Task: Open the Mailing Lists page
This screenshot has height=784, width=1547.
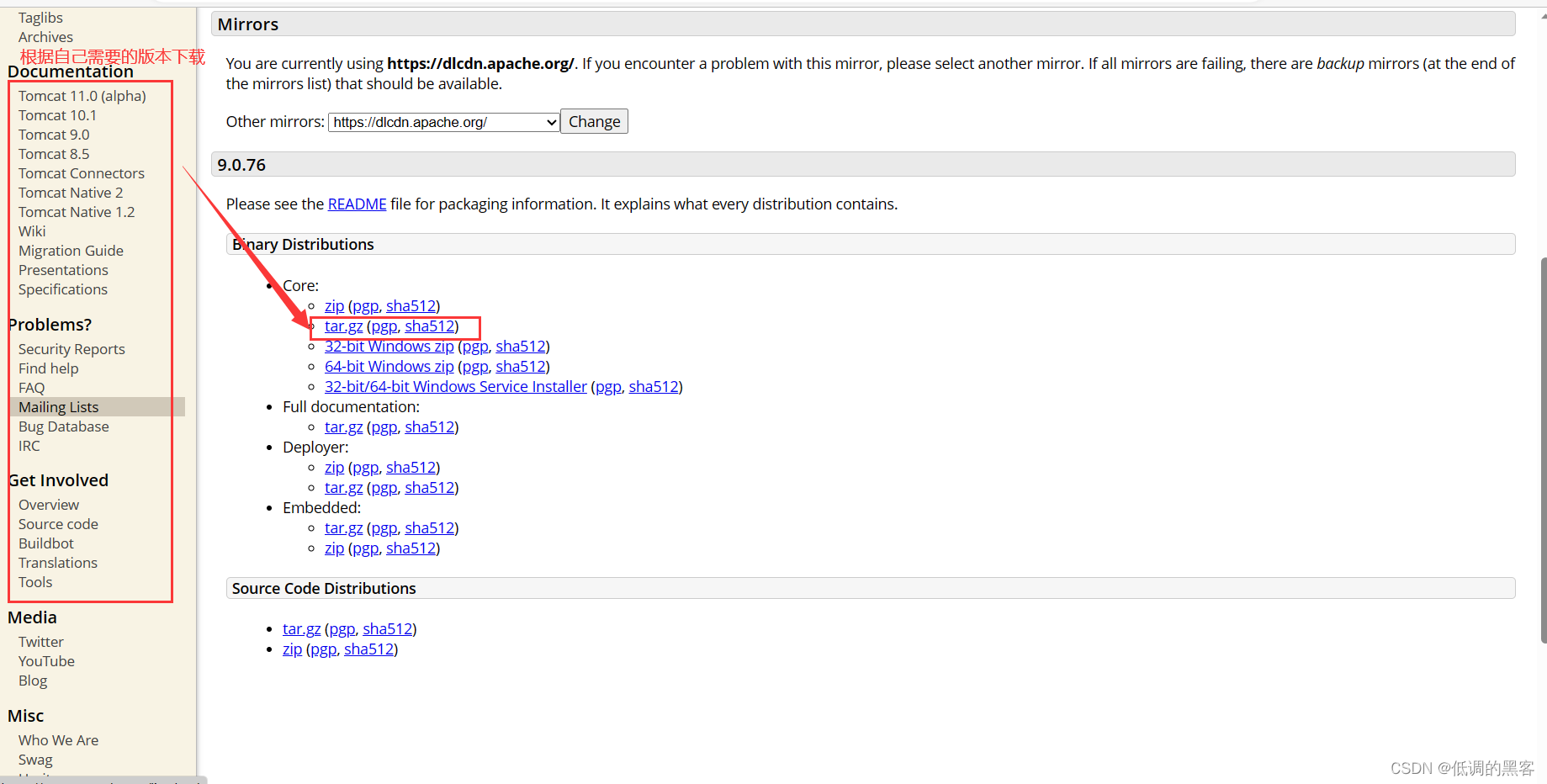Action: coord(58,407)
